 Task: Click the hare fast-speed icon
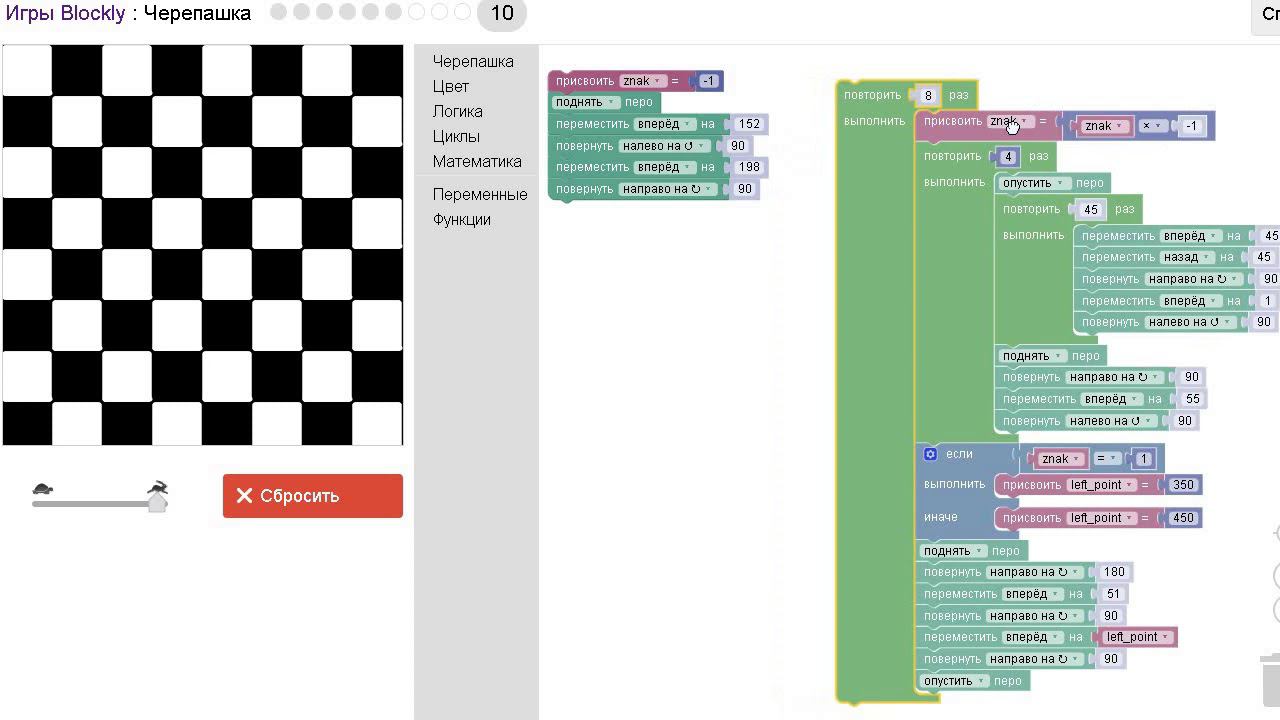pos(158,487)
